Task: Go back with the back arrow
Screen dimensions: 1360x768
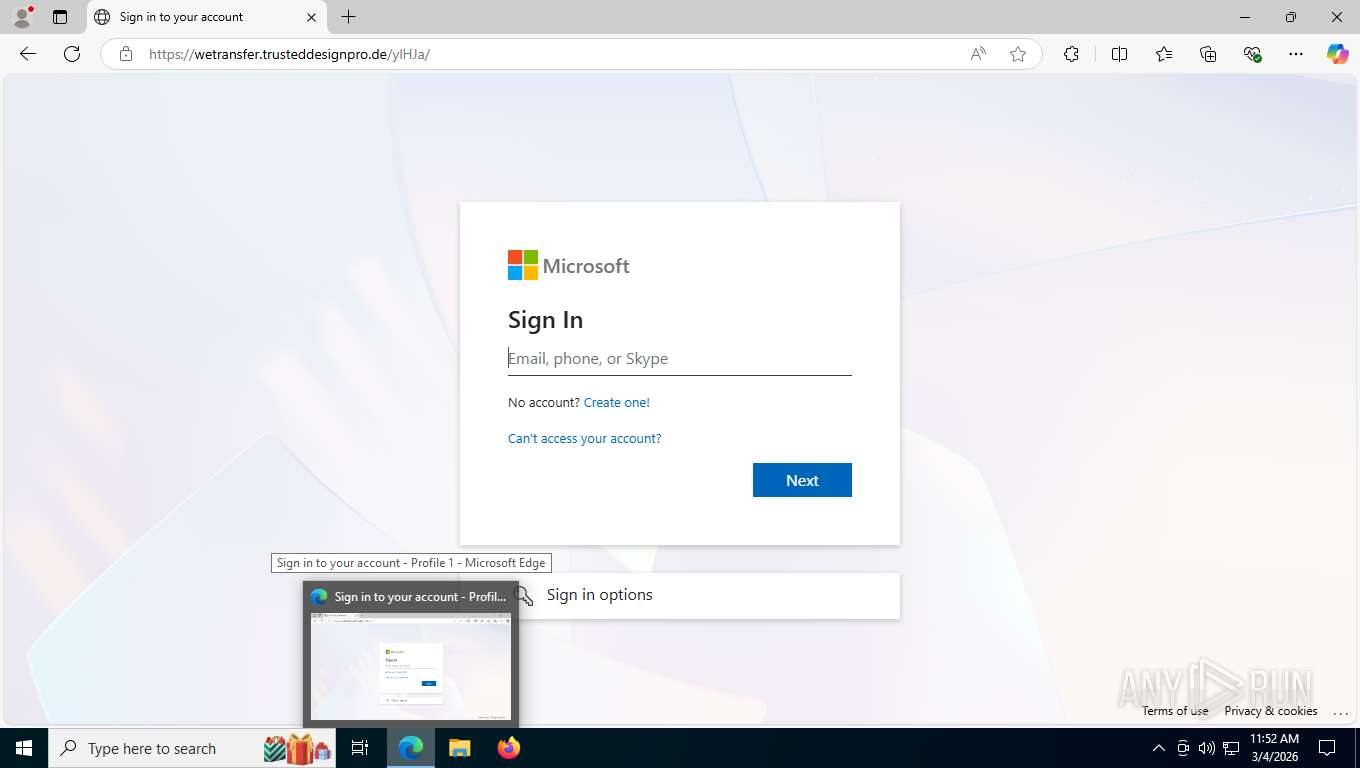Action: click(28, 54)
